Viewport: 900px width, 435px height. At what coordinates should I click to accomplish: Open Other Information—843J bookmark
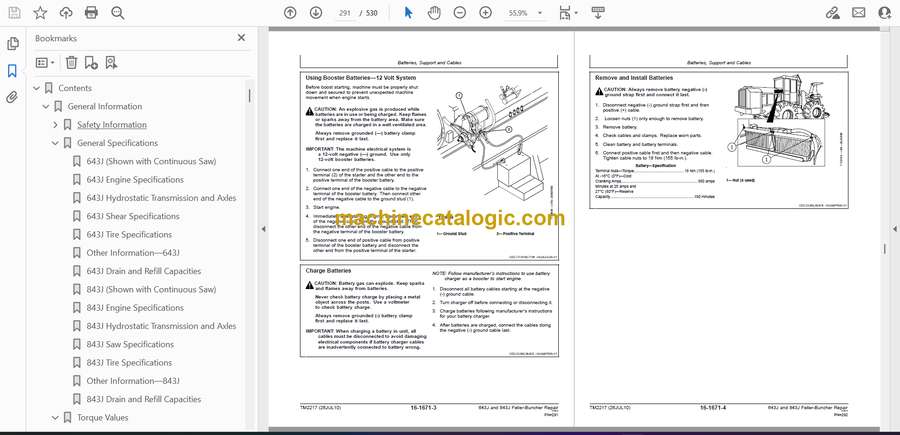point(133,381)
